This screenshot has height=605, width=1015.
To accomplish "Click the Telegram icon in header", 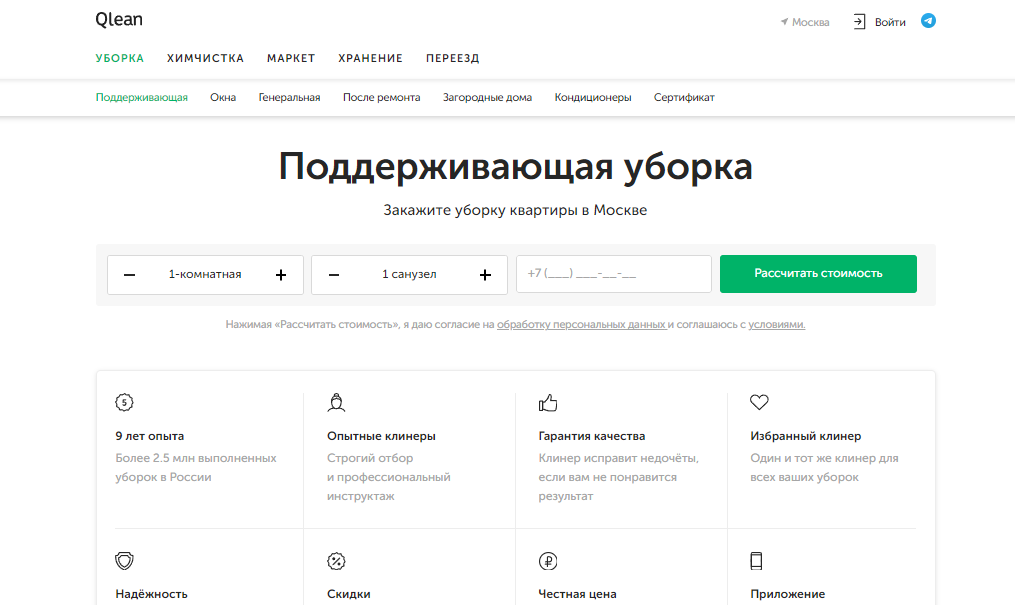I will (x=928, y=21).
